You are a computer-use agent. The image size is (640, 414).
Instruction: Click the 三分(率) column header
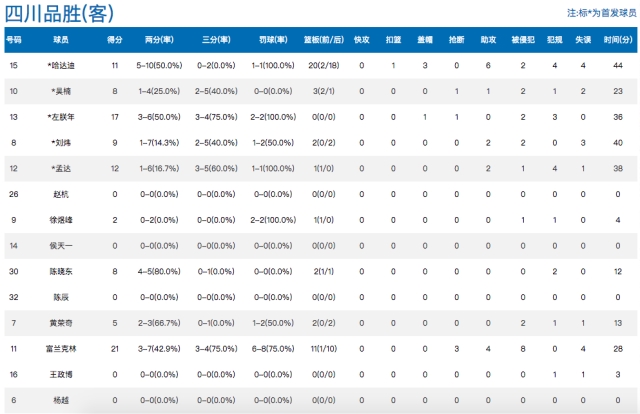pos(216,40)
